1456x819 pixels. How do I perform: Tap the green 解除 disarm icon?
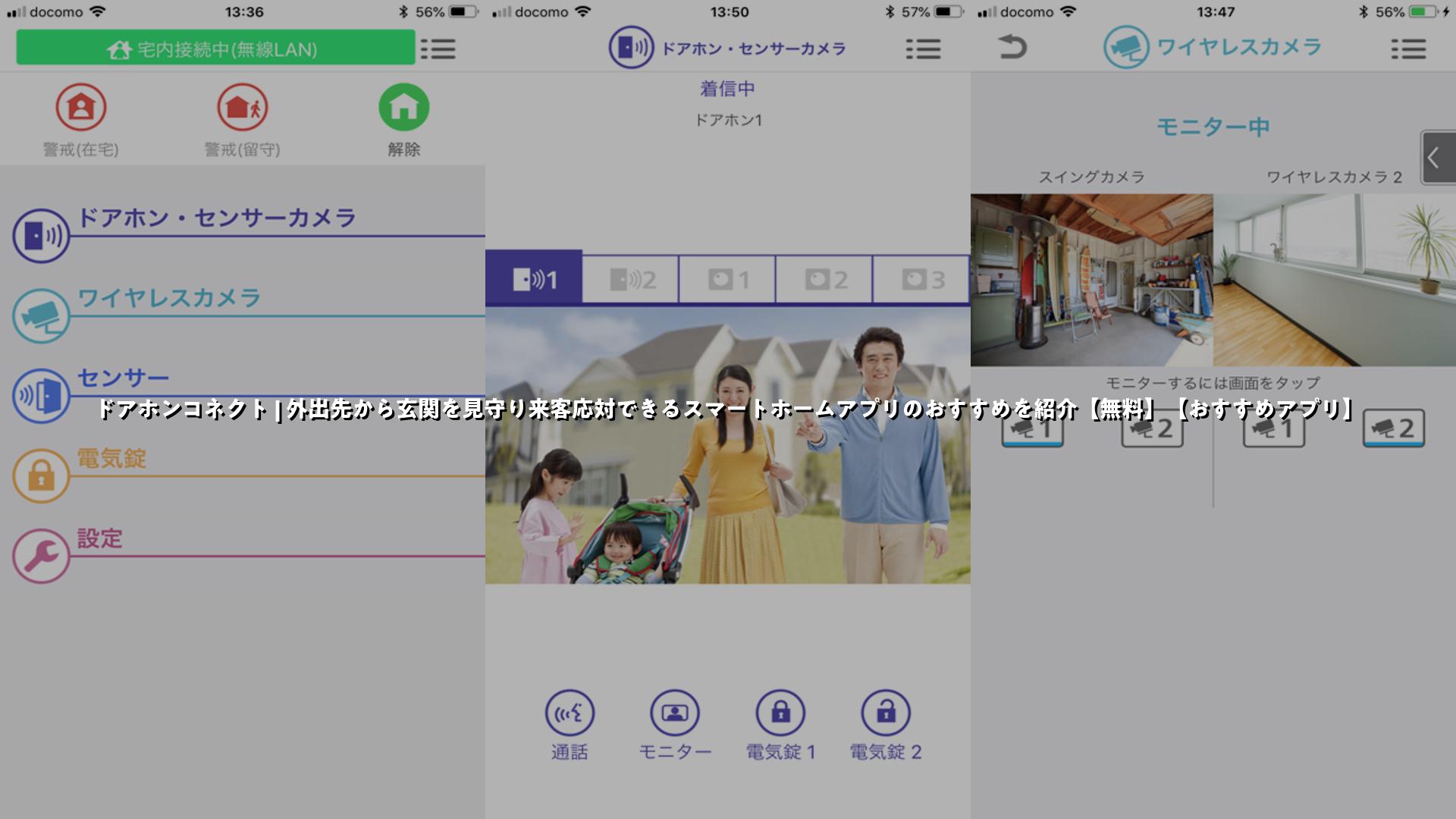(x=403, y=107)
